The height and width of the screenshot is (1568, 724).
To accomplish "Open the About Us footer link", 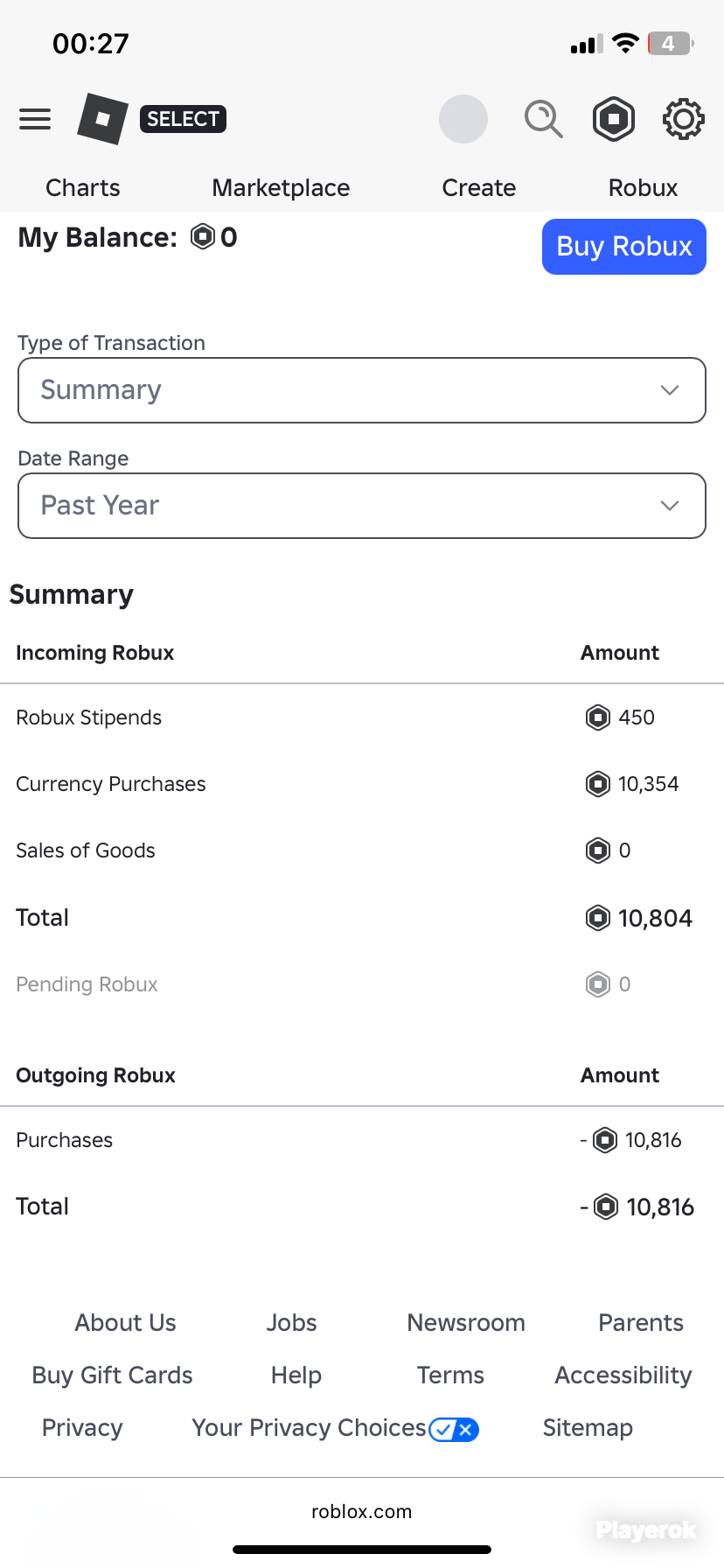I will coord(126,1323).
